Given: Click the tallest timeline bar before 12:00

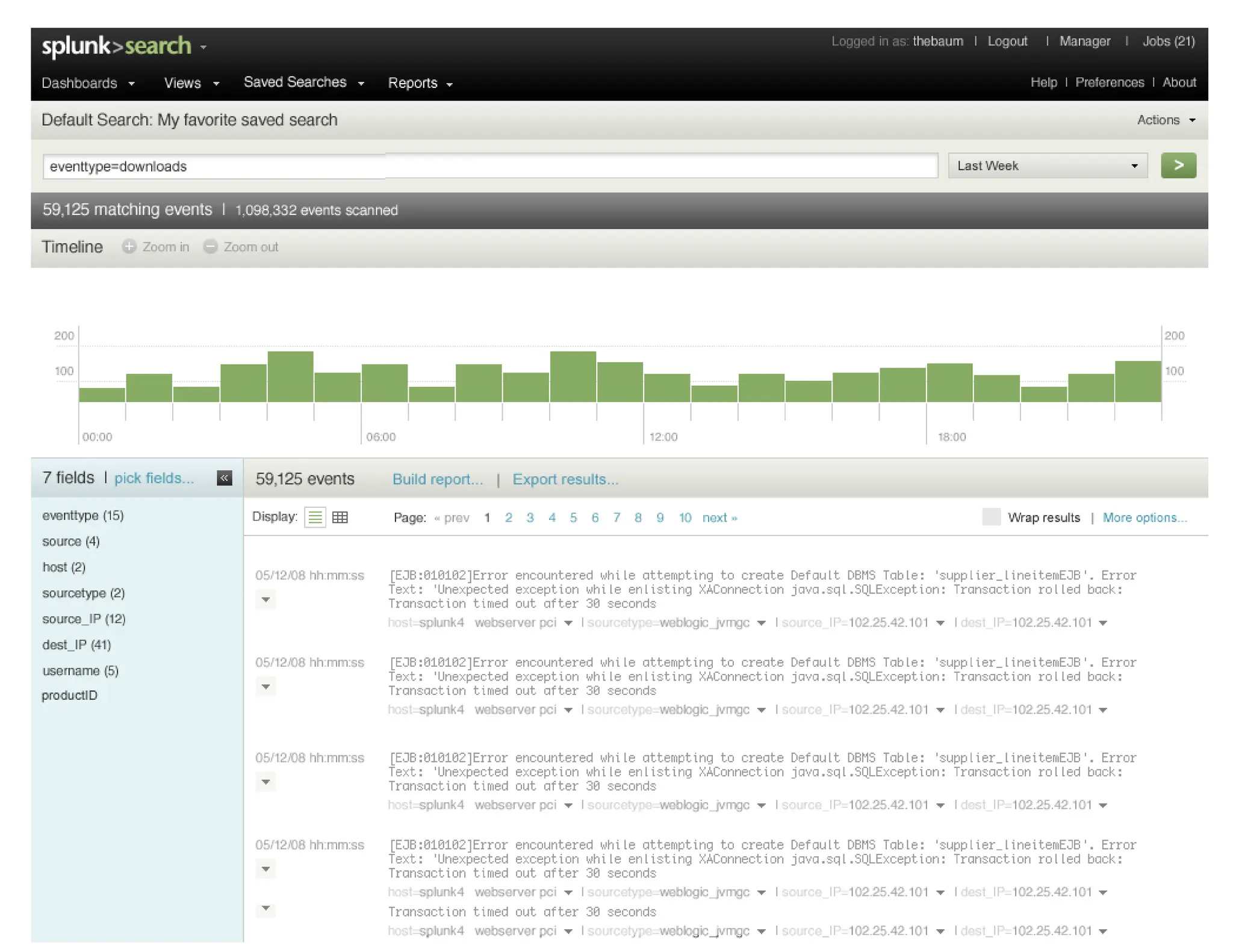Looking at the screenshot, I should pyautogui.click(x=573, y=377).
